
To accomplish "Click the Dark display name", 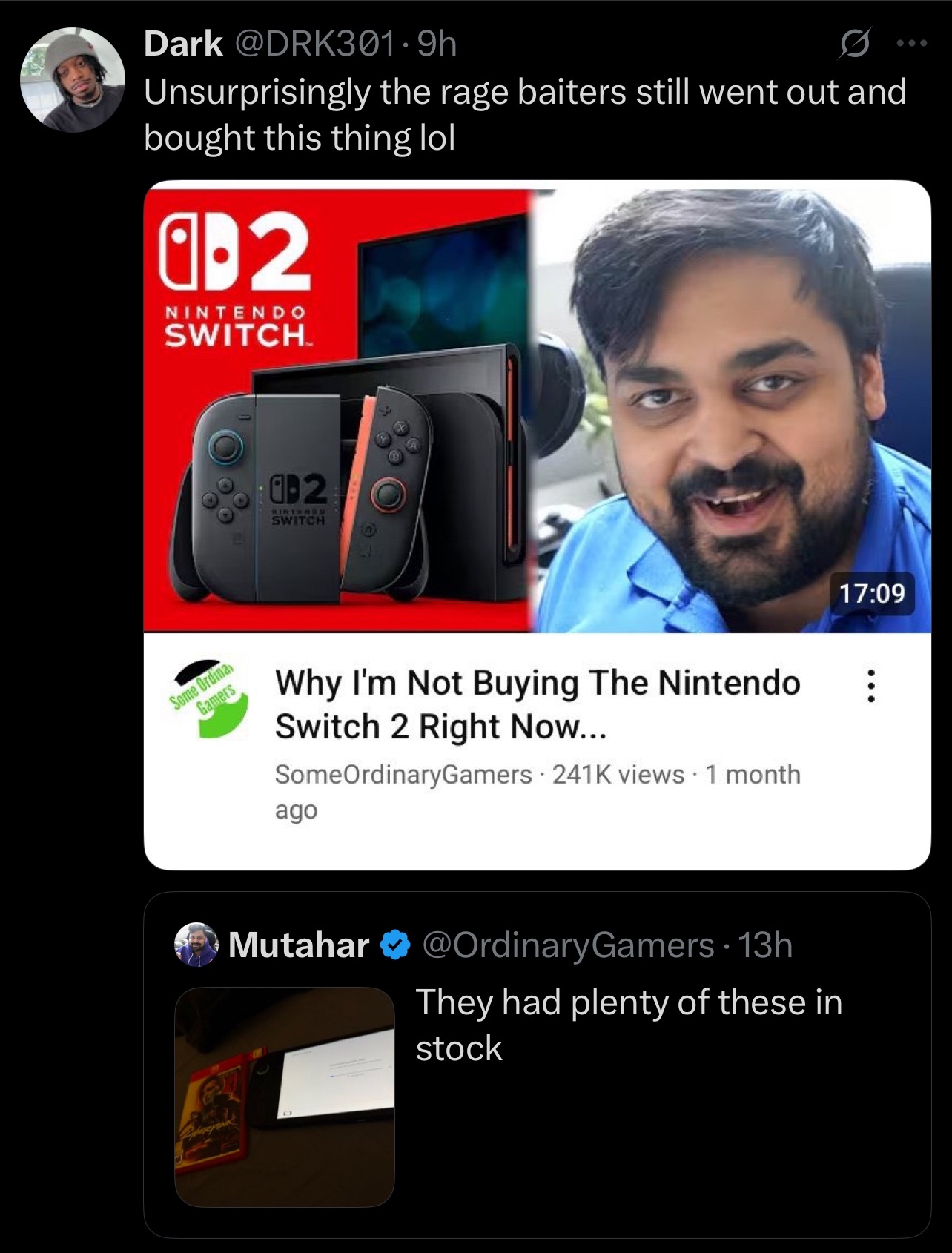I will [183, 44].
